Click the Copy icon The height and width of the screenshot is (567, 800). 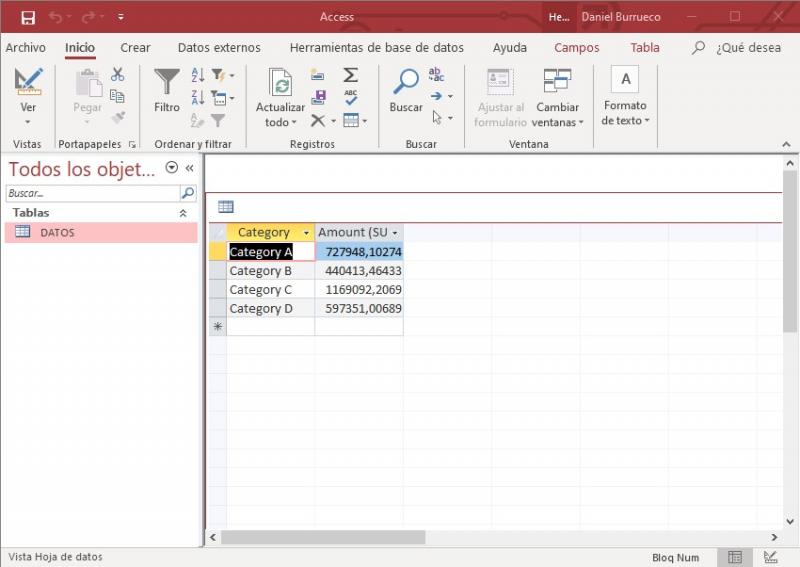click(117, 96)
